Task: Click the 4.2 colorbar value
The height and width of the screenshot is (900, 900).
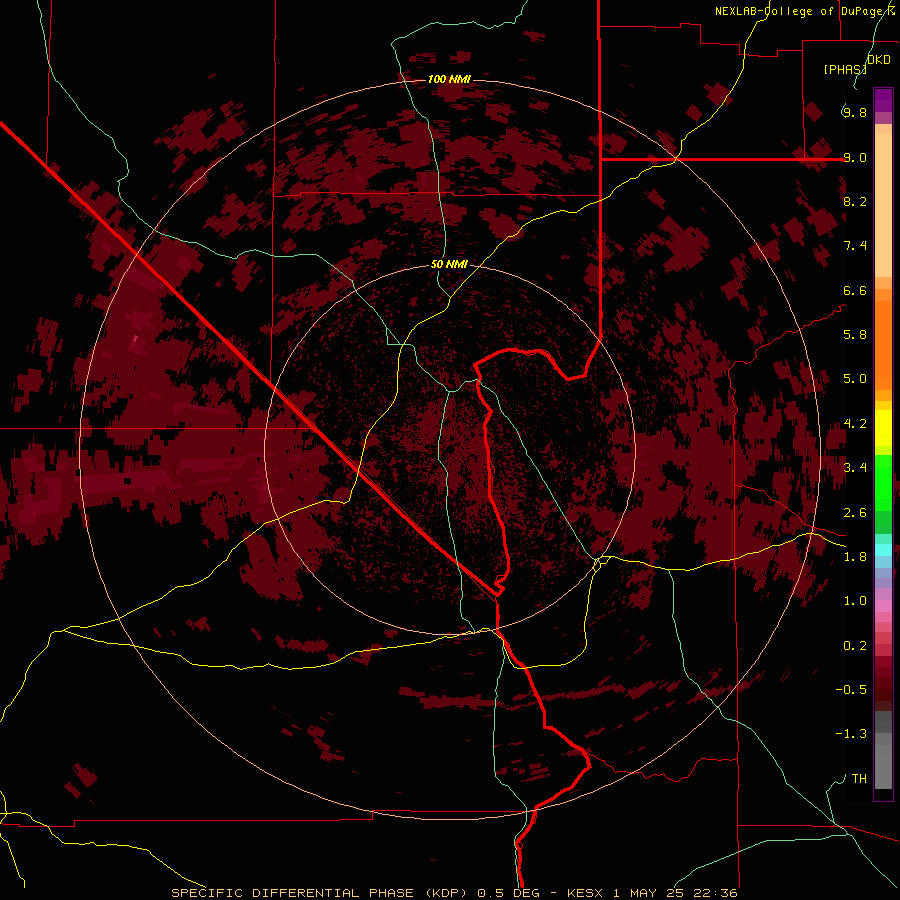Action: tap(855, 424)
